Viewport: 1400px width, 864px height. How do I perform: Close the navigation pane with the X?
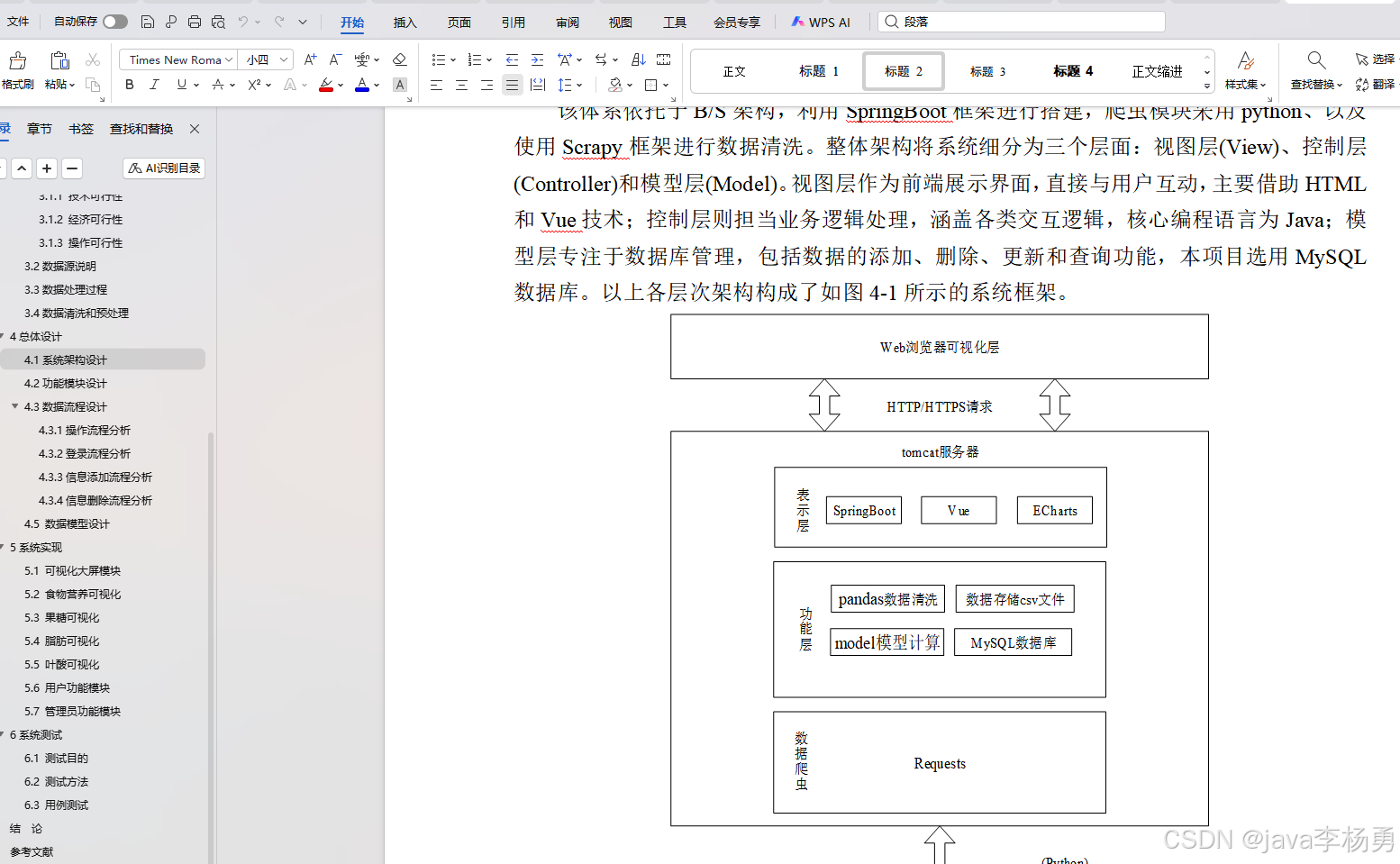coord(195,129)
